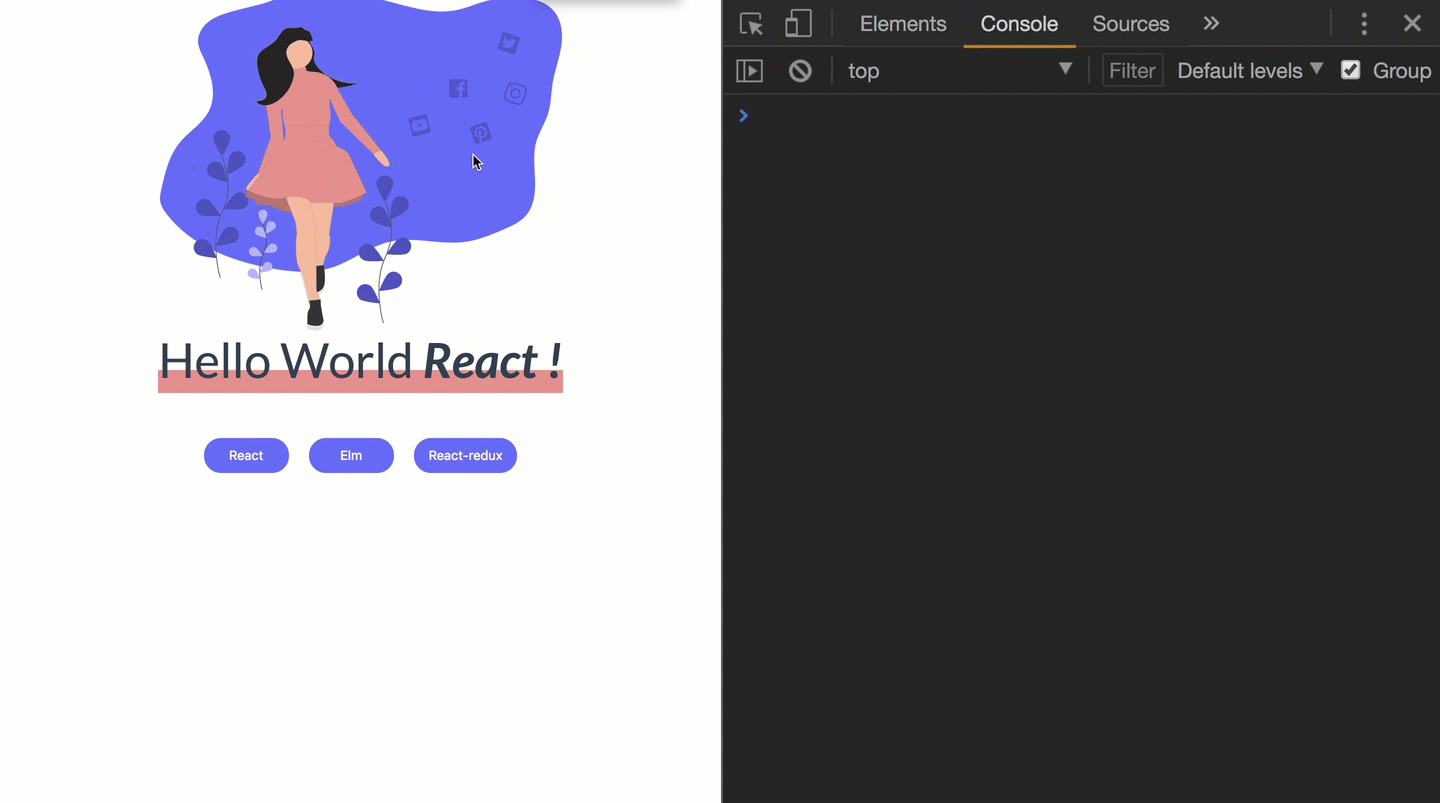This screenshot has height=803, width=1440.
Task: Click the Pinterest icon in the illustration
Action: pos(481,133)
